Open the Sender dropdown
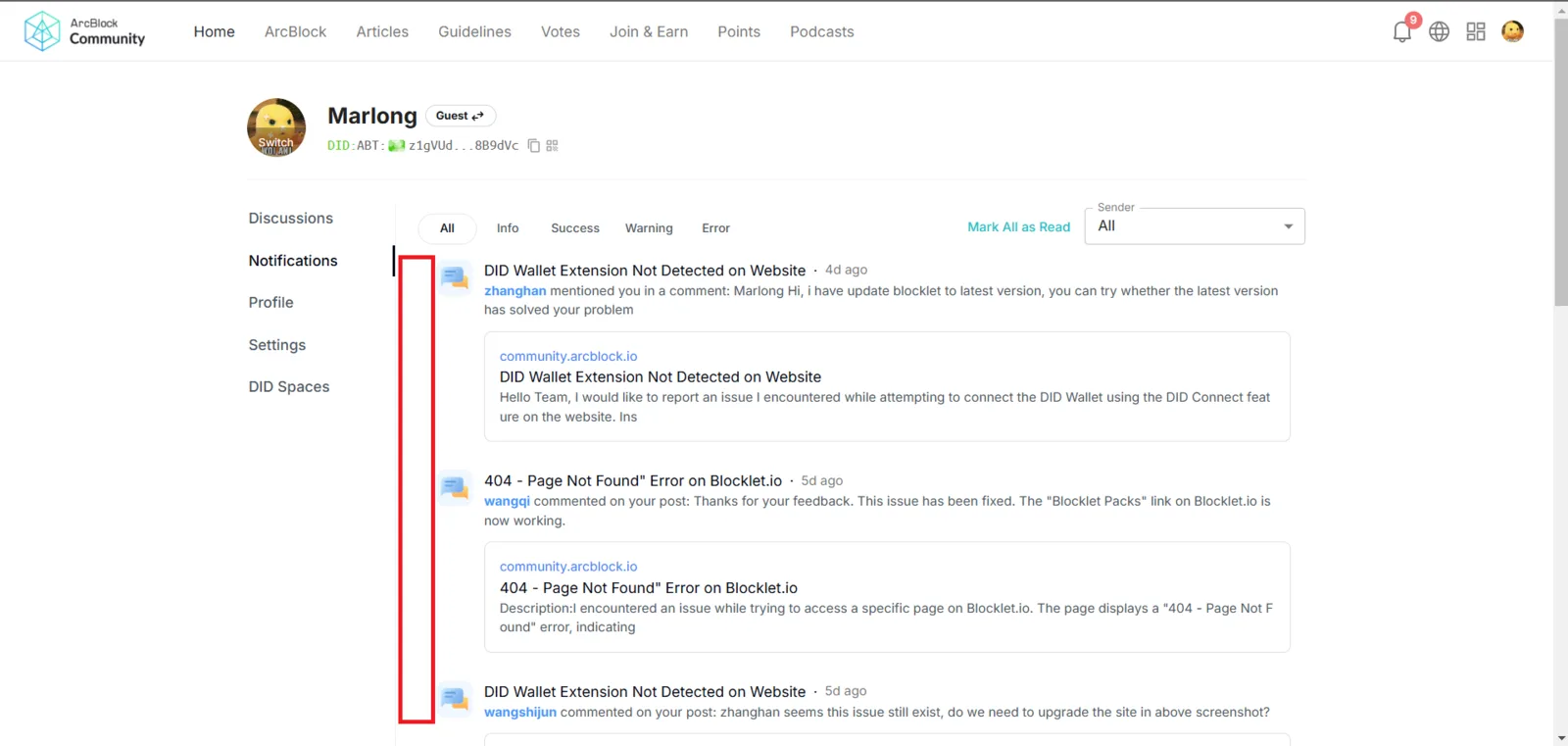This screenshot has height=746, width=1568. (x=1195, y=226)
